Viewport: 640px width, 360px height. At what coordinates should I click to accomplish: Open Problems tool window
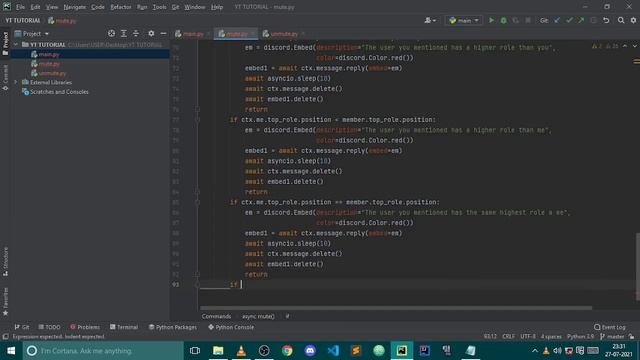[84, 327]
